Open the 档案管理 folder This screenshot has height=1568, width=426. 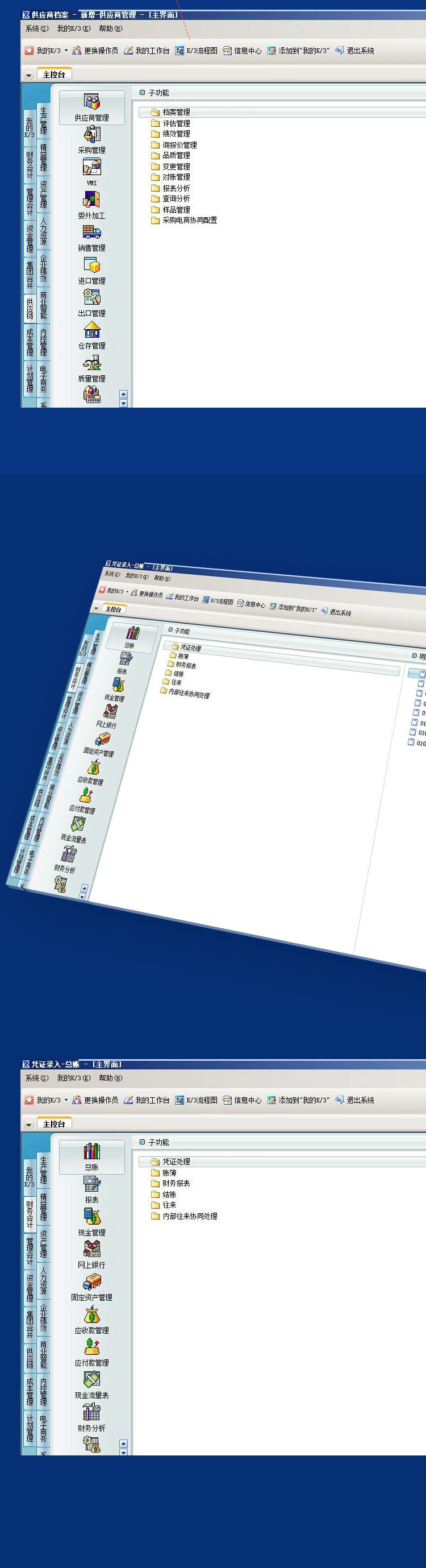[x=176, y=112]
